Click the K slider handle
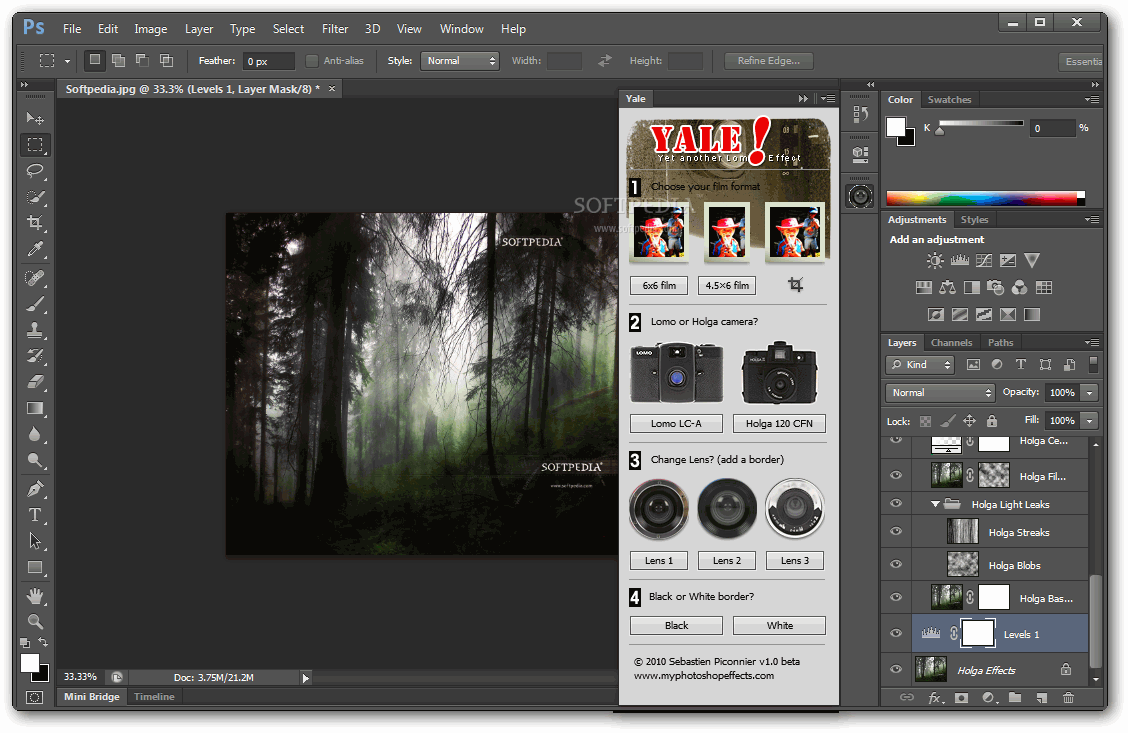 (939, 131)
